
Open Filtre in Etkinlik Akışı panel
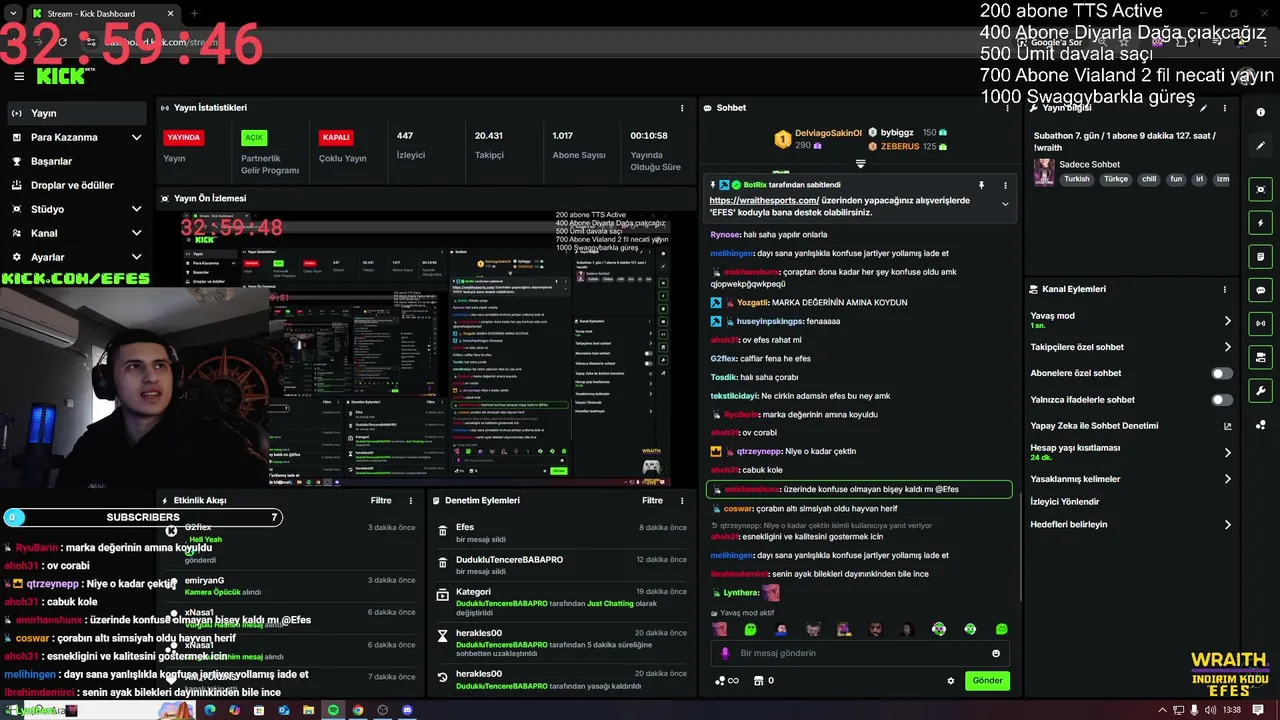coord(381,500)
